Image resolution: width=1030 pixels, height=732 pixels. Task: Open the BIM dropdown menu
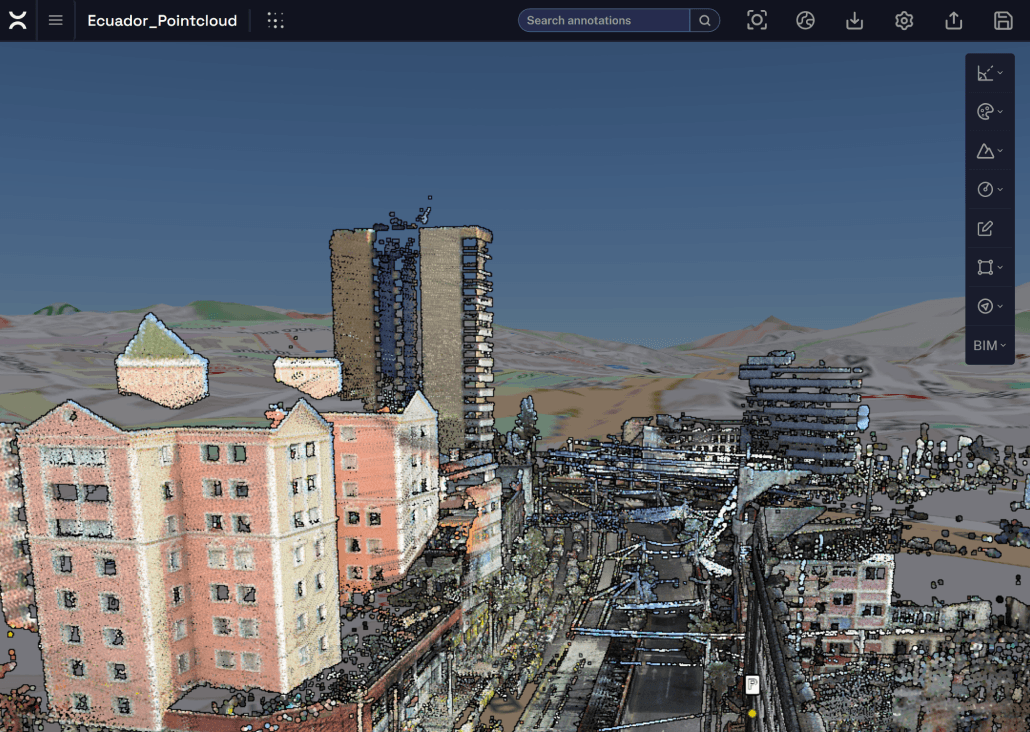(x=989, y=346)
